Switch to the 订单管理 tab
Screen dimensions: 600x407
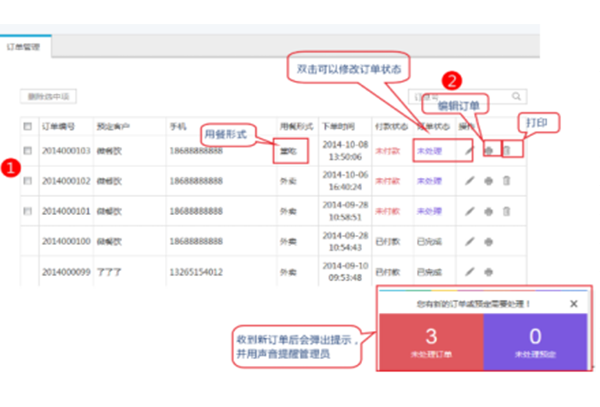pyautogui.click(x=26, y=47)
